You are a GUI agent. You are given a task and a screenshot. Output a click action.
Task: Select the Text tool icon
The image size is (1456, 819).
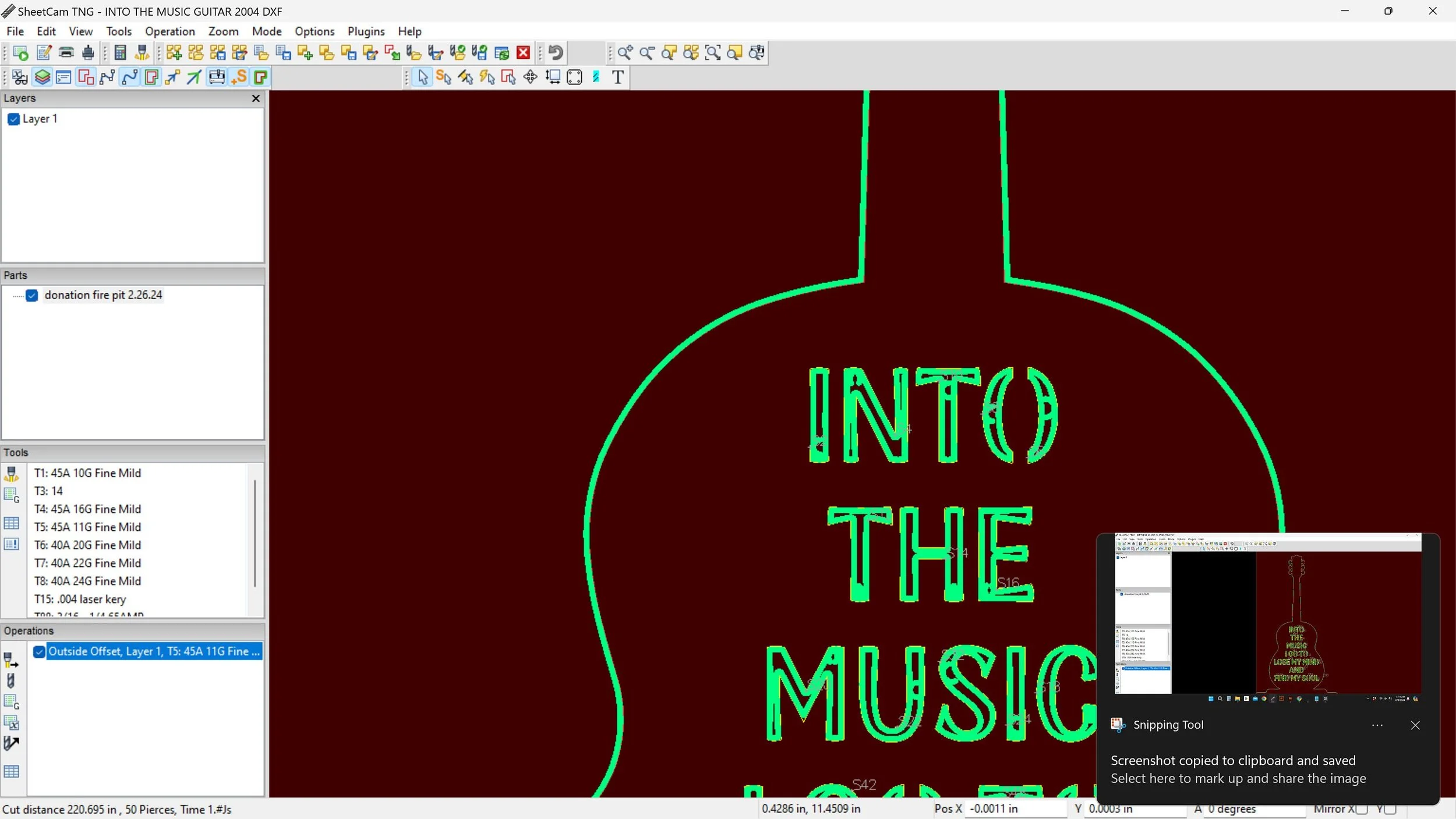coord(618,77)
